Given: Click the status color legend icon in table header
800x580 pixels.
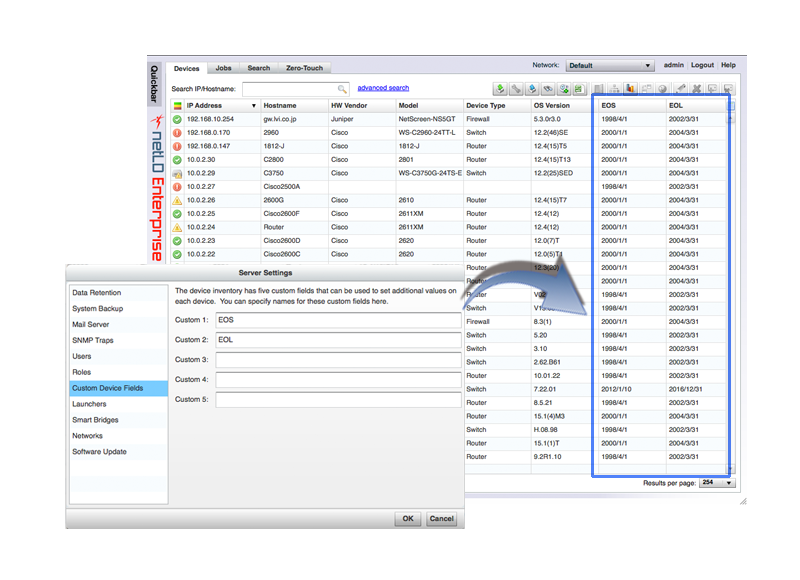Looking at the screenshot, I should coord(178,106).
